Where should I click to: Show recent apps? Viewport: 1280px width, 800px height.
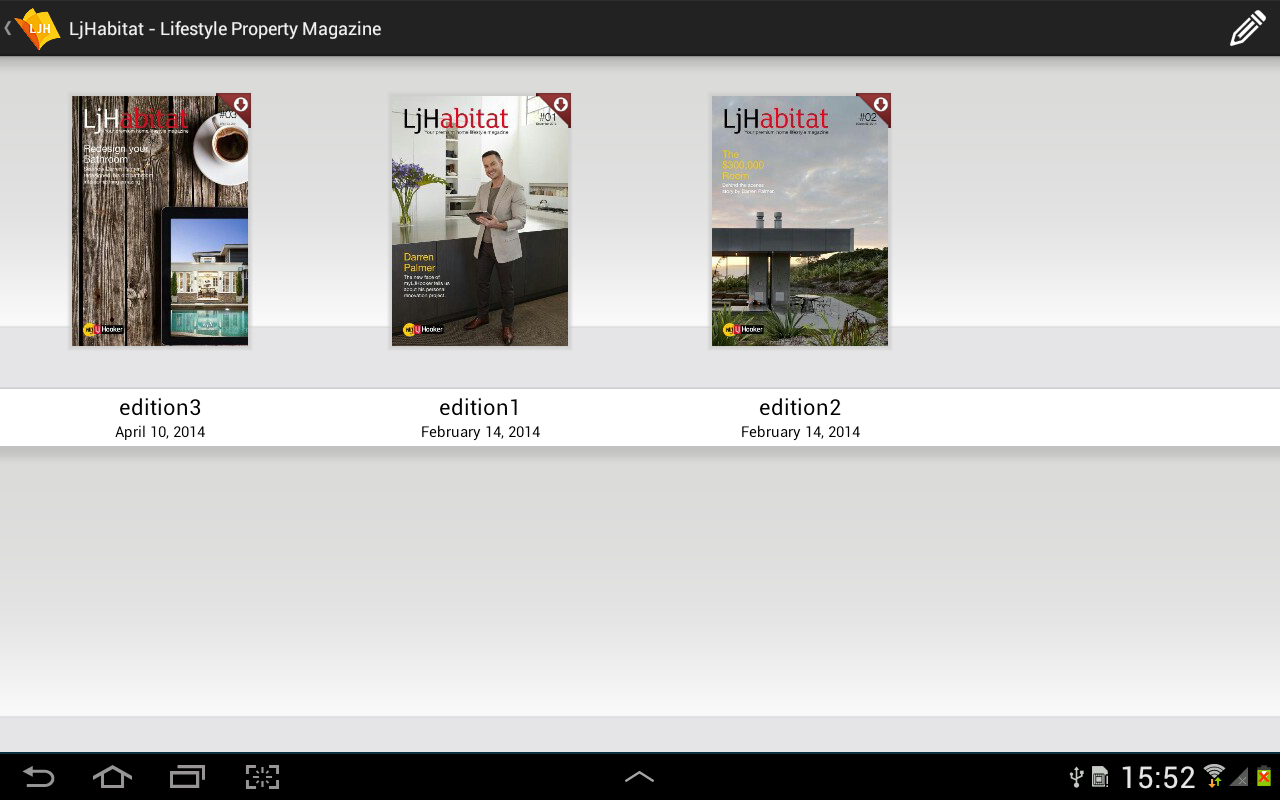[187, 777]
